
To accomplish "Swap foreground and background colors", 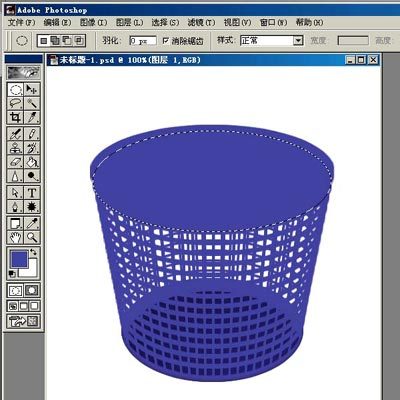I will (x=34, y=252).
